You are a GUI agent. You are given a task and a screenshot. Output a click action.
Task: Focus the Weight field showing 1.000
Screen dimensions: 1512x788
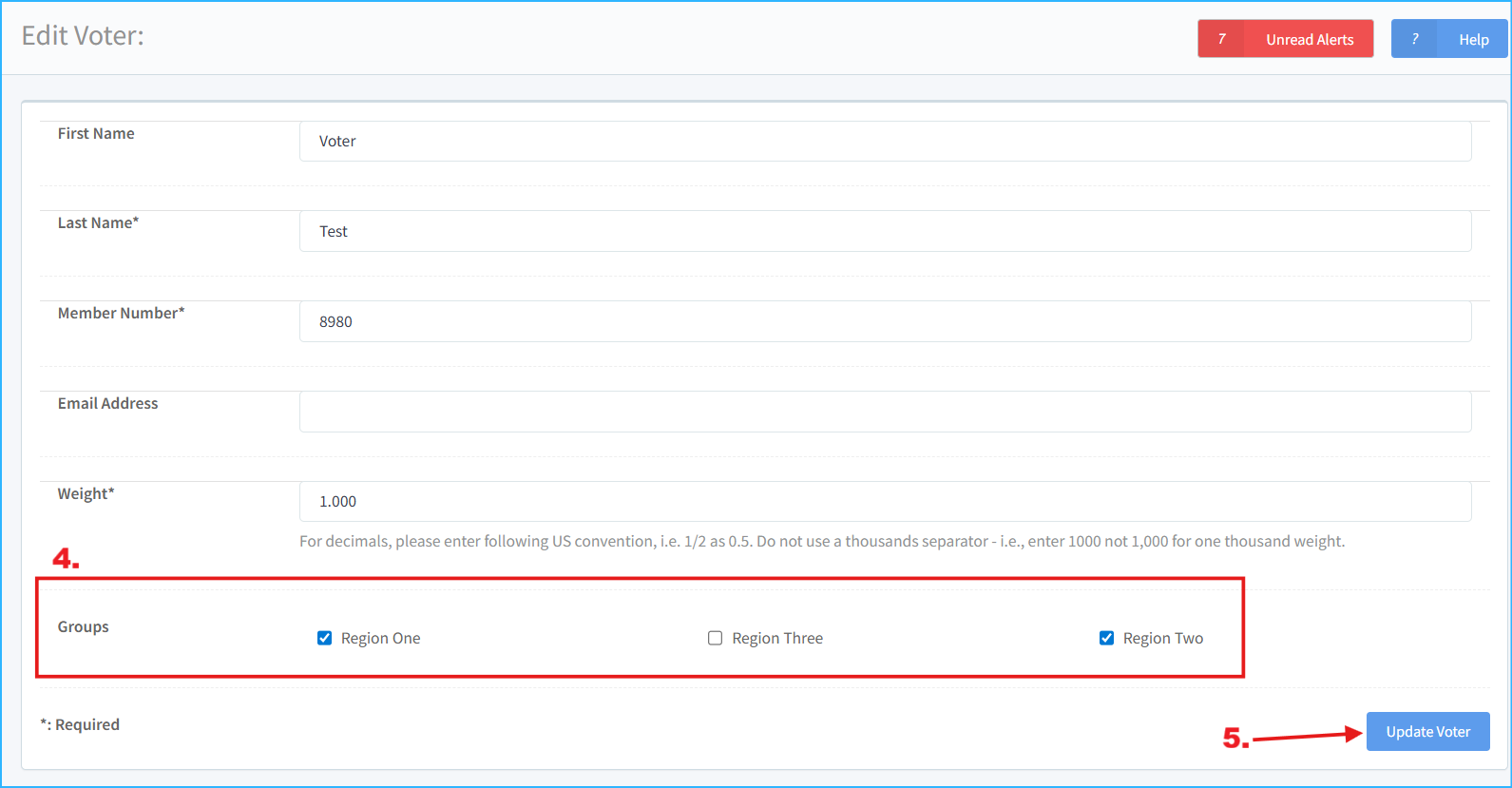tap(884, 501)
